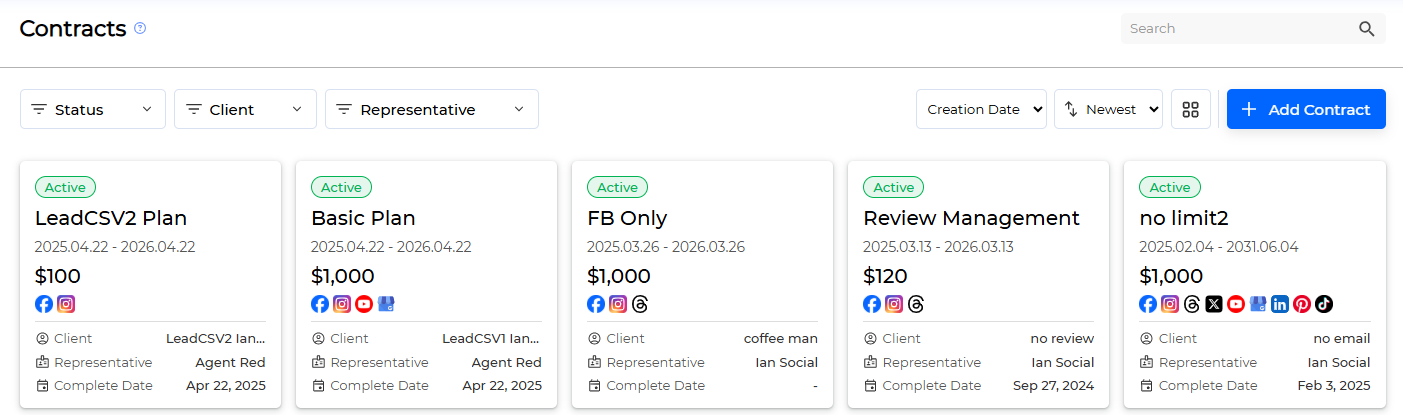
Task: Switch to grid view layout icon
Action: [1190, 109]
